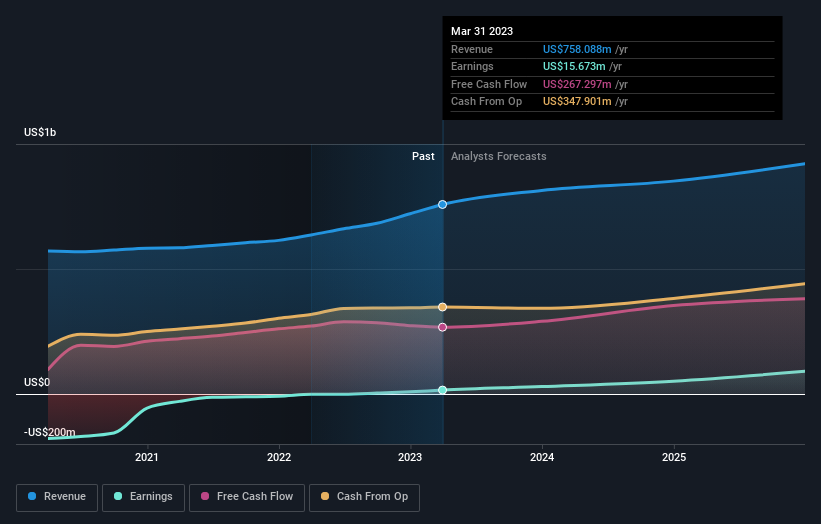The image size is (821, 524).
Task: Toggle the Cash From Op legend series
Action: click(x=364, y=497)
